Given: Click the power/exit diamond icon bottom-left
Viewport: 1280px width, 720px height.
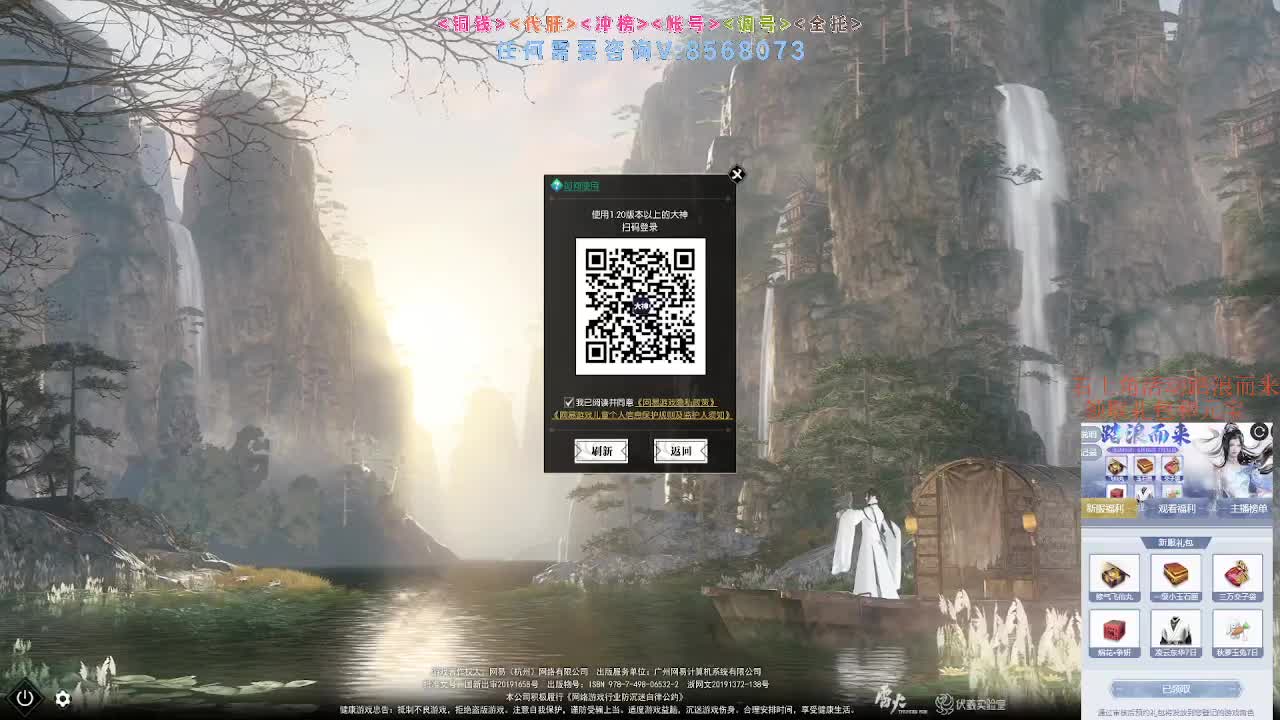Looking at the screenshot, I should pos(26,699).
